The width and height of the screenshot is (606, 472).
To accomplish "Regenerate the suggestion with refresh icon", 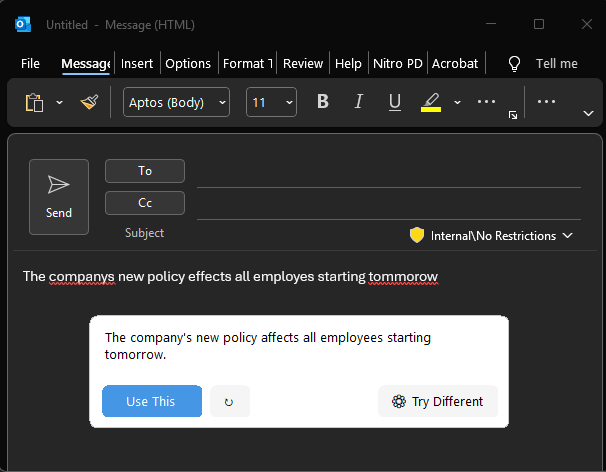I will click(230, 401).
